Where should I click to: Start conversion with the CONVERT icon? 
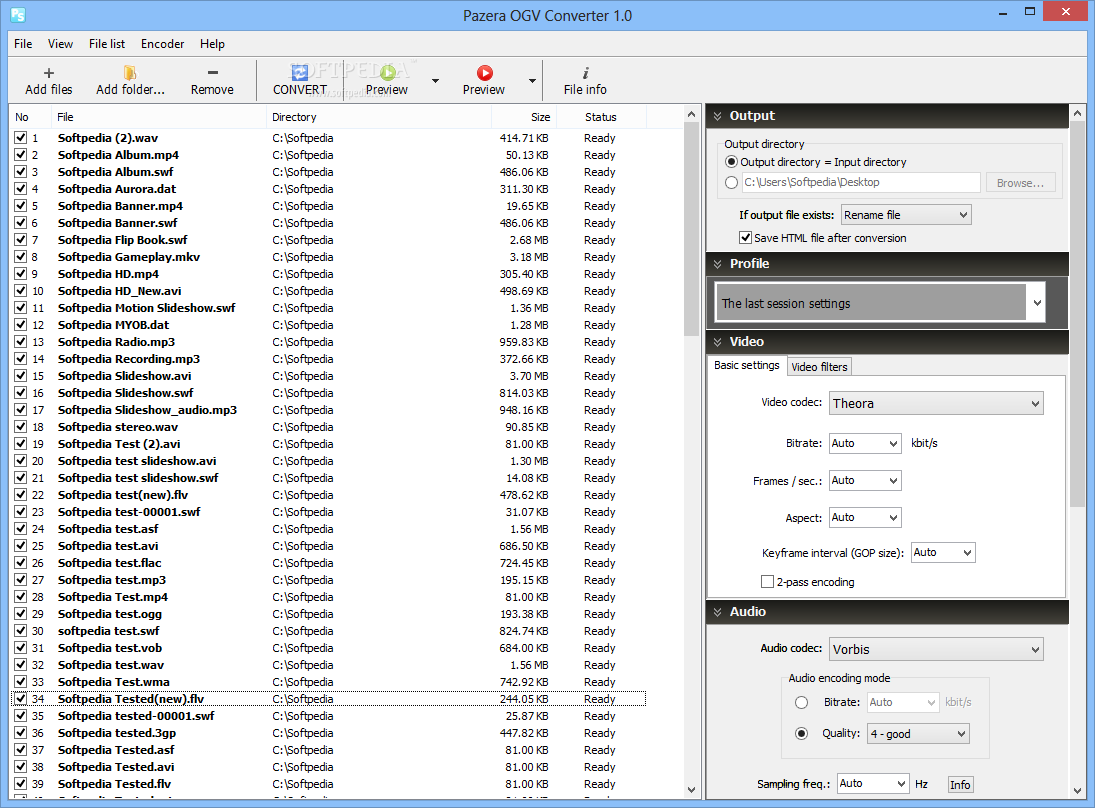coord(300,73)
